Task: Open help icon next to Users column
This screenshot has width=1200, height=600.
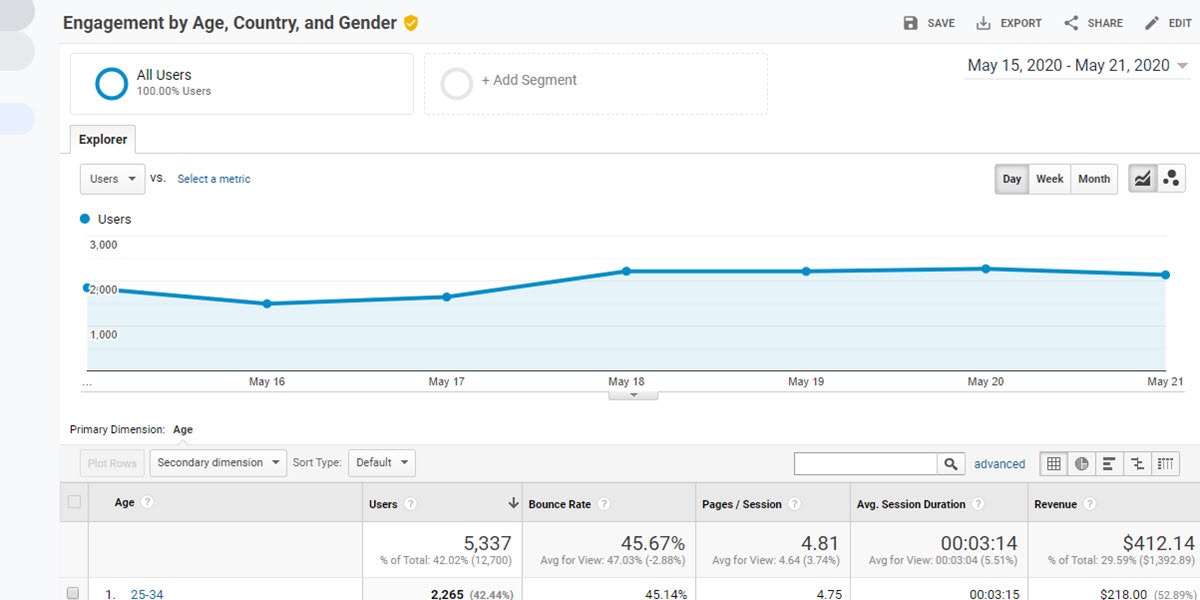Action: click(x=411, y=505)
